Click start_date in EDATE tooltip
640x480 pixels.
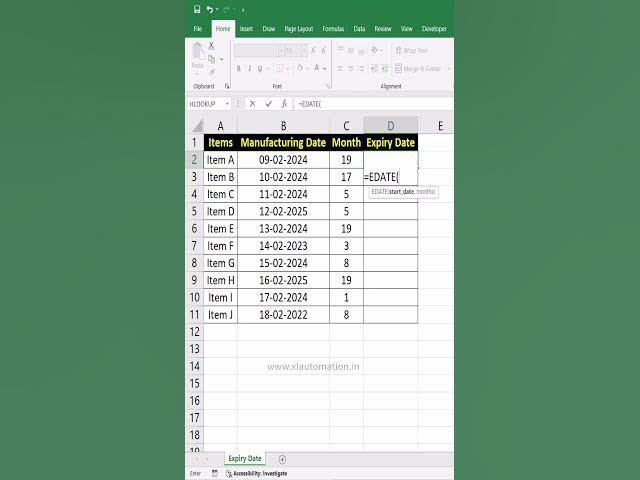pos(402,191)
